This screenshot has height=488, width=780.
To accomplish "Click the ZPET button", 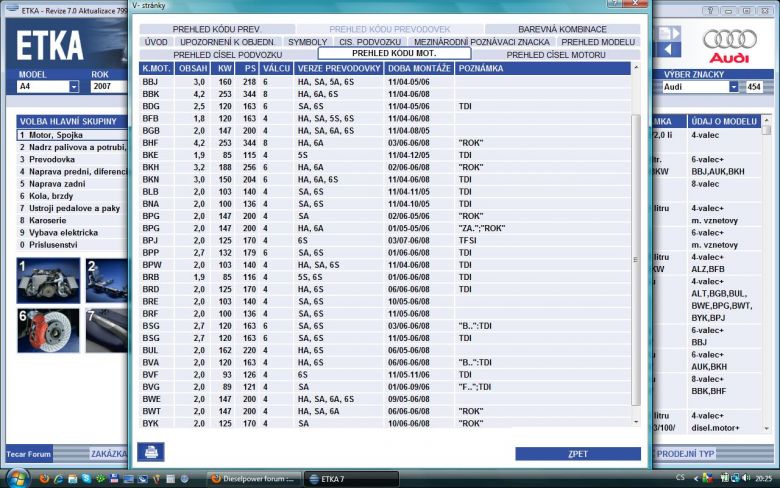I will (x=578, y=454).
